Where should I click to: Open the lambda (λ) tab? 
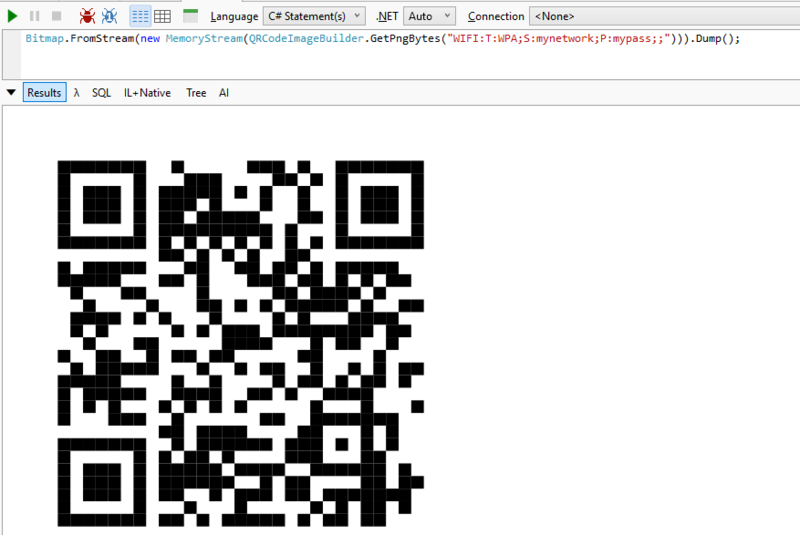pyautogui.click(x=77, y=93)
